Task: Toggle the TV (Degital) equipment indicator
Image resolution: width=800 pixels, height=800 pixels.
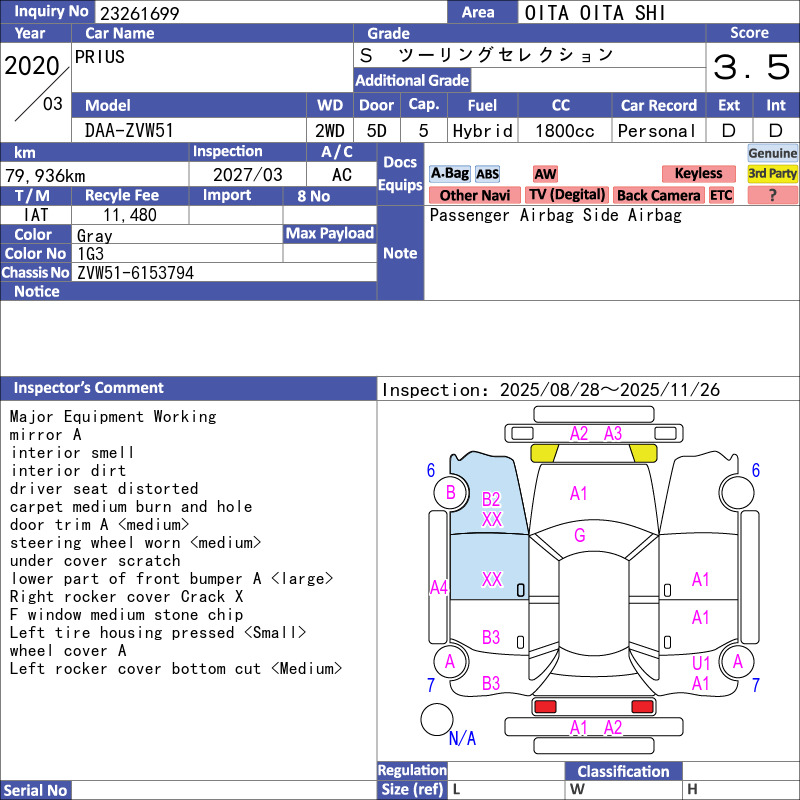Action: [567, 195]
